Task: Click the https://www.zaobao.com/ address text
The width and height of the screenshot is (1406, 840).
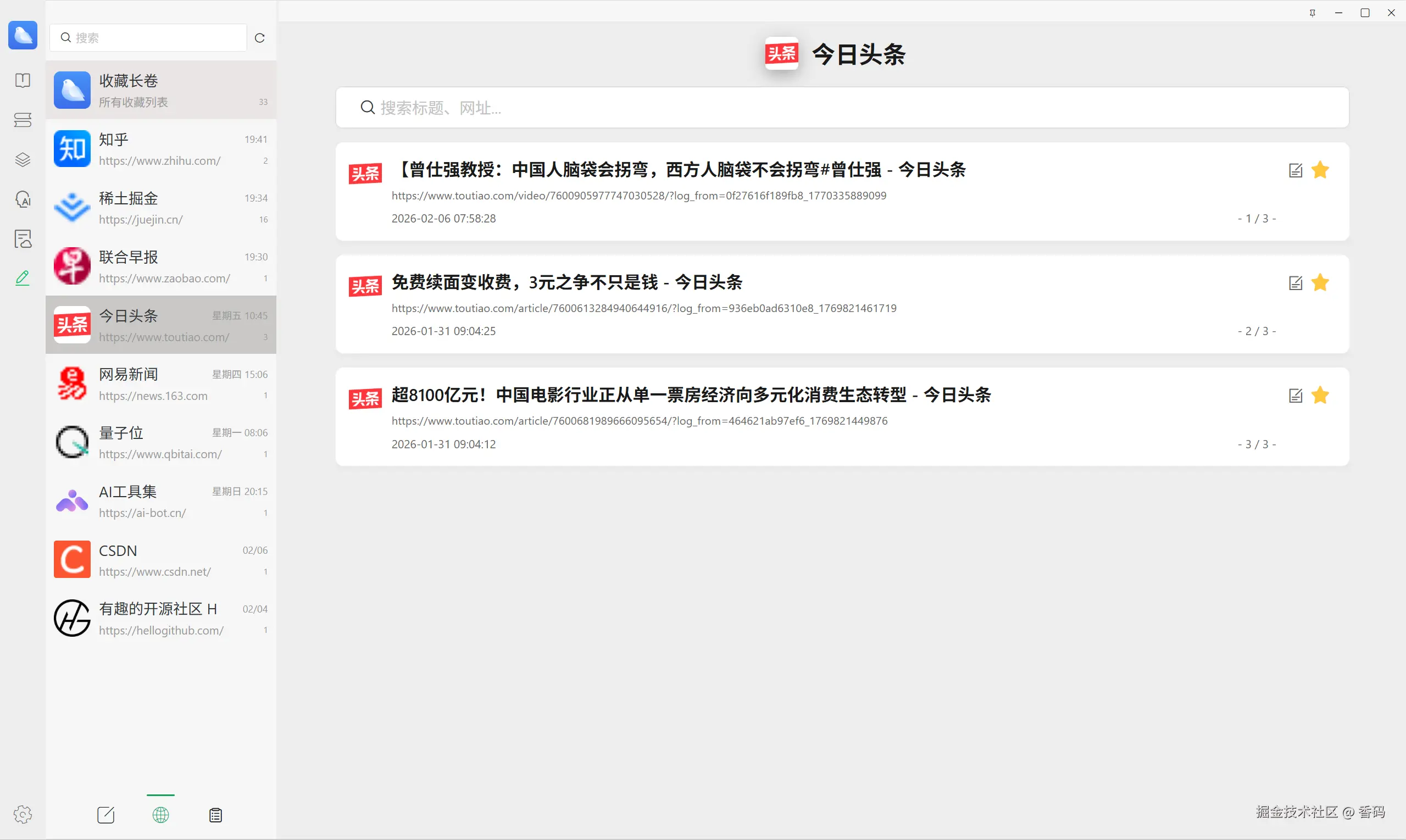Action: click(x=165, y=279)
